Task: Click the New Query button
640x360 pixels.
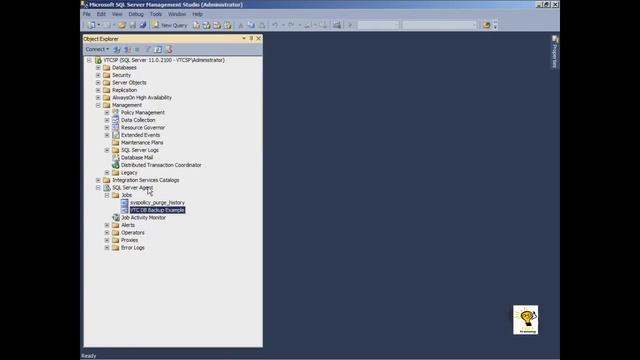Action: pos(170,25)
